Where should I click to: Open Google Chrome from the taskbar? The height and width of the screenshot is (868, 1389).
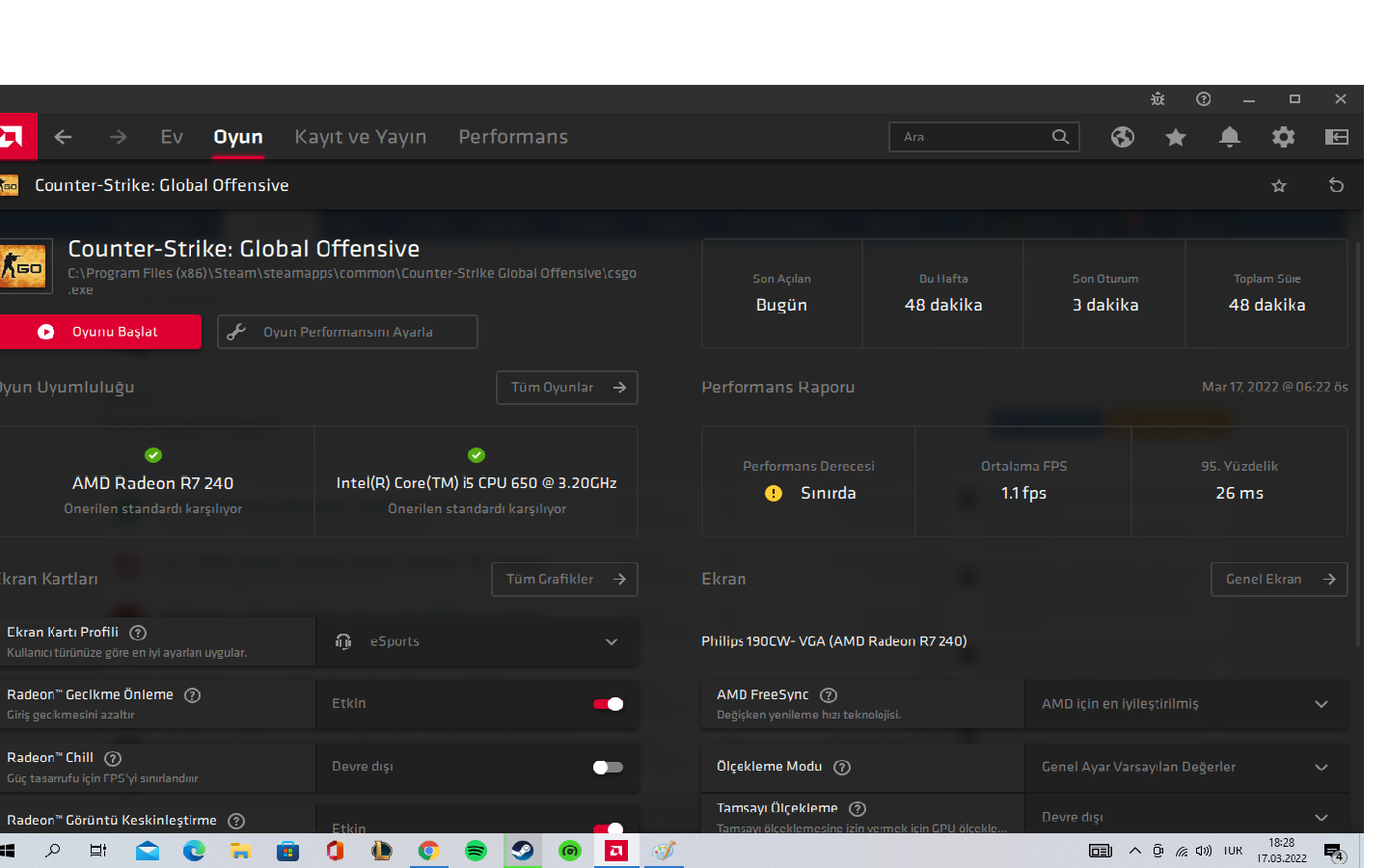point(428,851)
